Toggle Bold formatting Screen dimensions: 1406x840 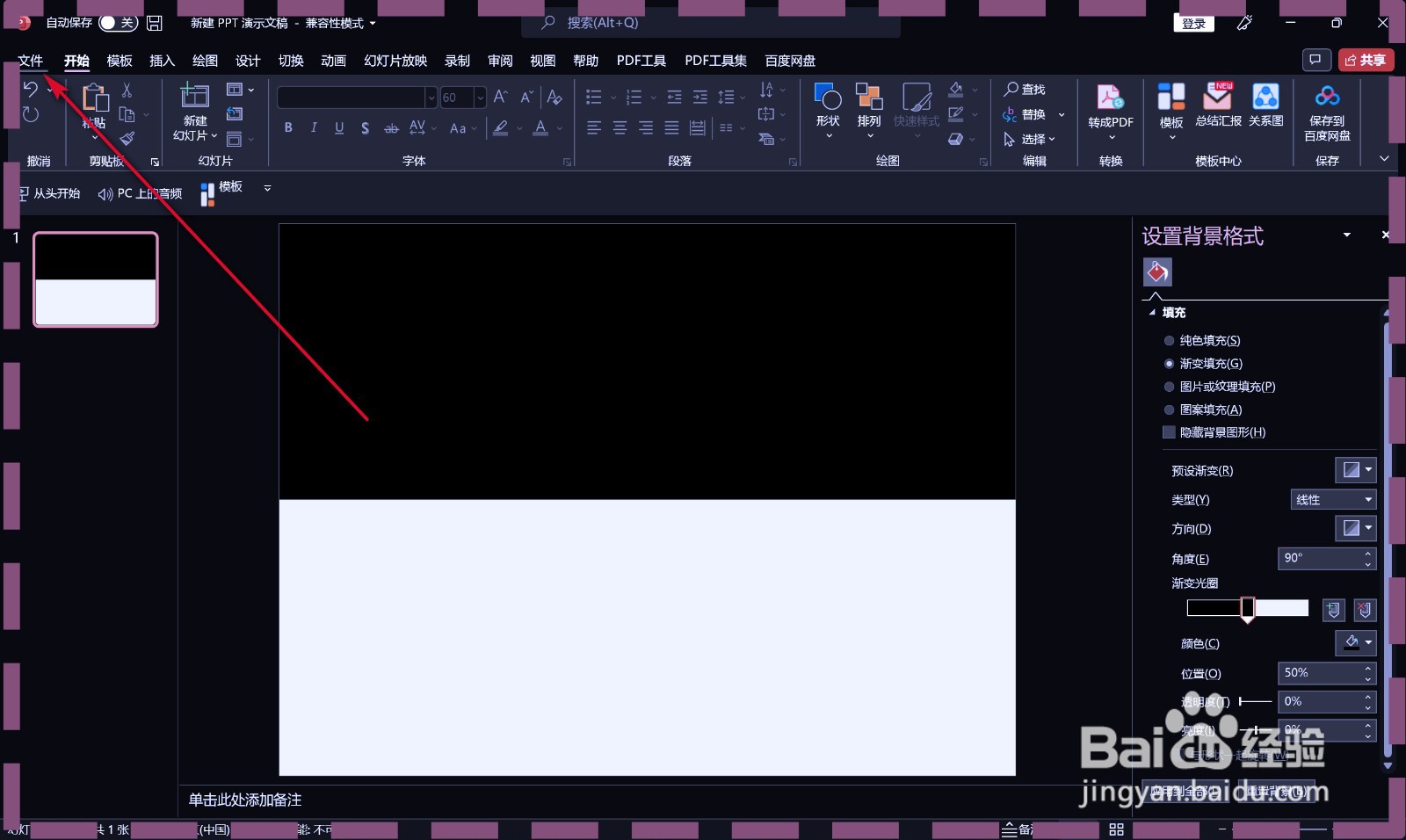(x=288, y=128)
